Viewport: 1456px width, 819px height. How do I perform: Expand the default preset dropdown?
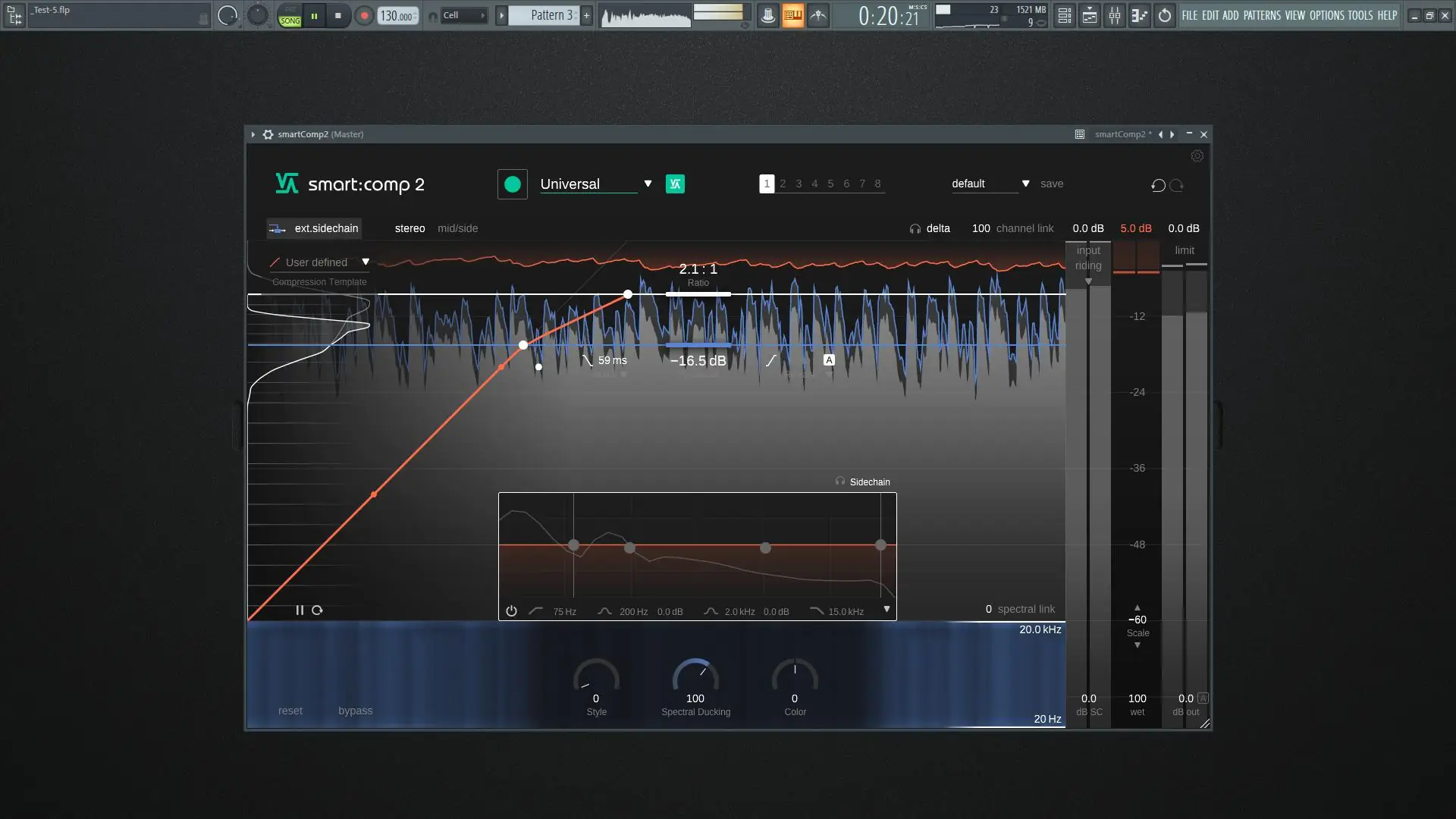tap(1025, 184)
